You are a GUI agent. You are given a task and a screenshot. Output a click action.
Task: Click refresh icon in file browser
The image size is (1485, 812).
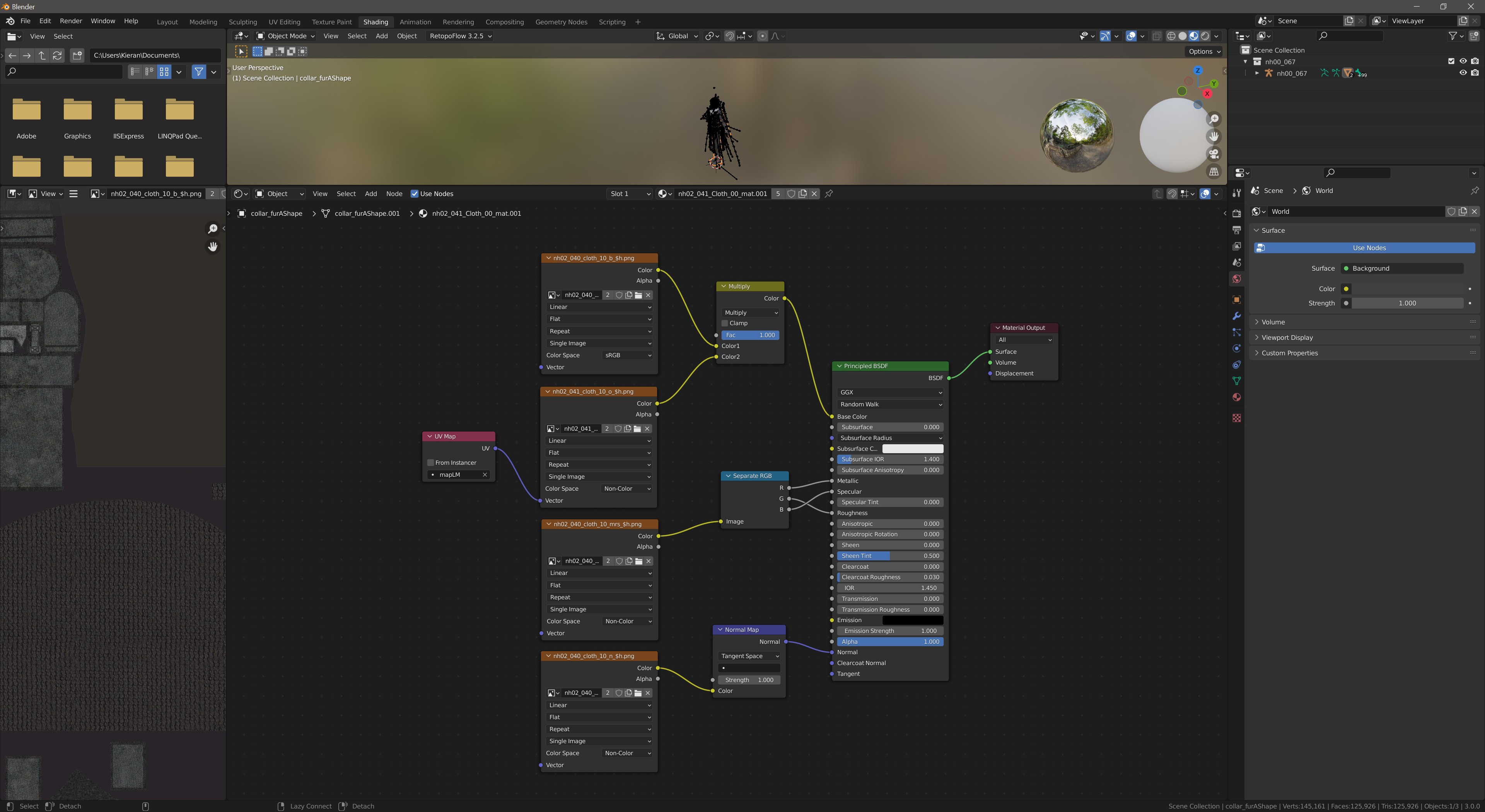[57, 55]
